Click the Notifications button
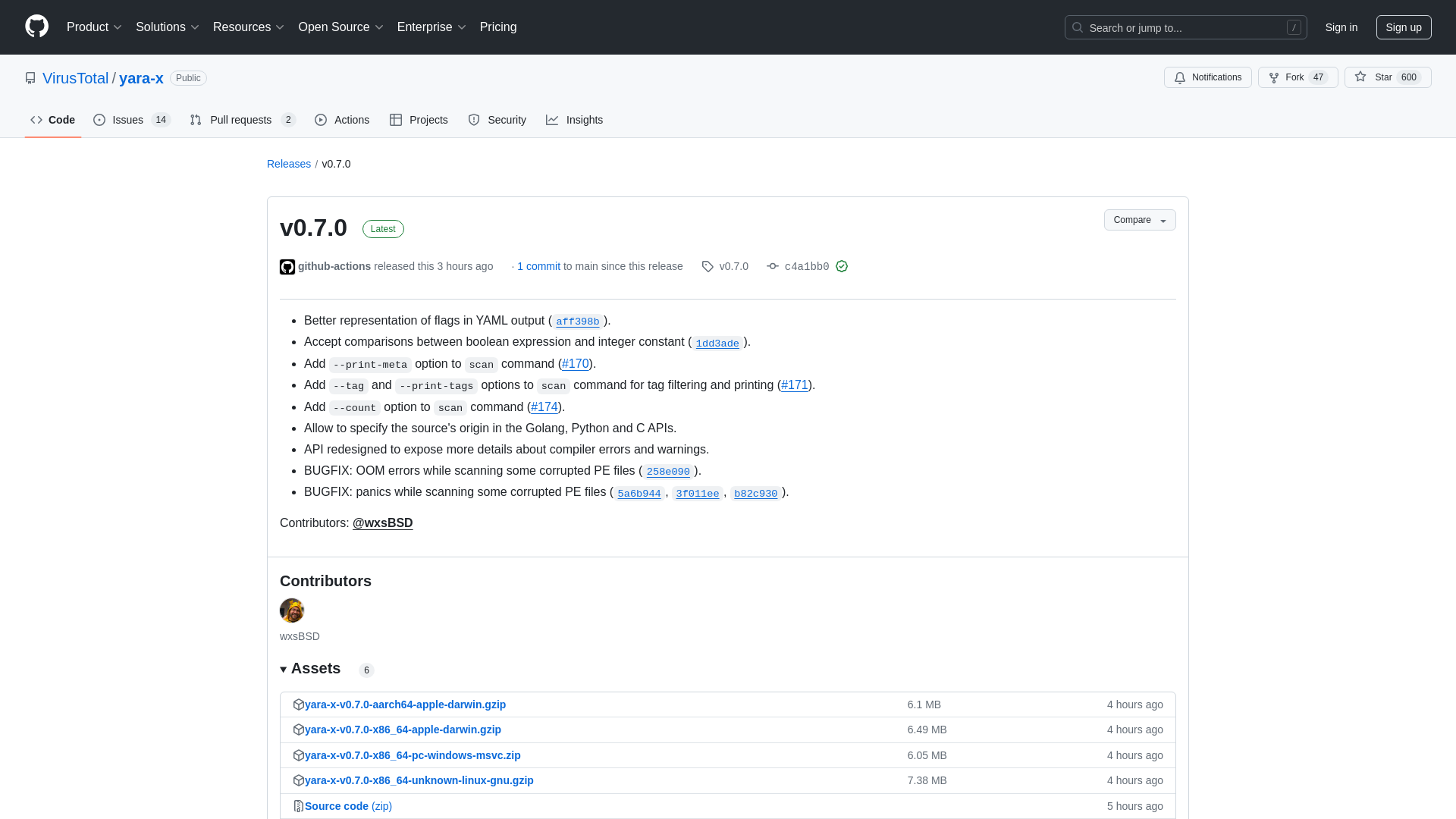 coord(1208,77)
